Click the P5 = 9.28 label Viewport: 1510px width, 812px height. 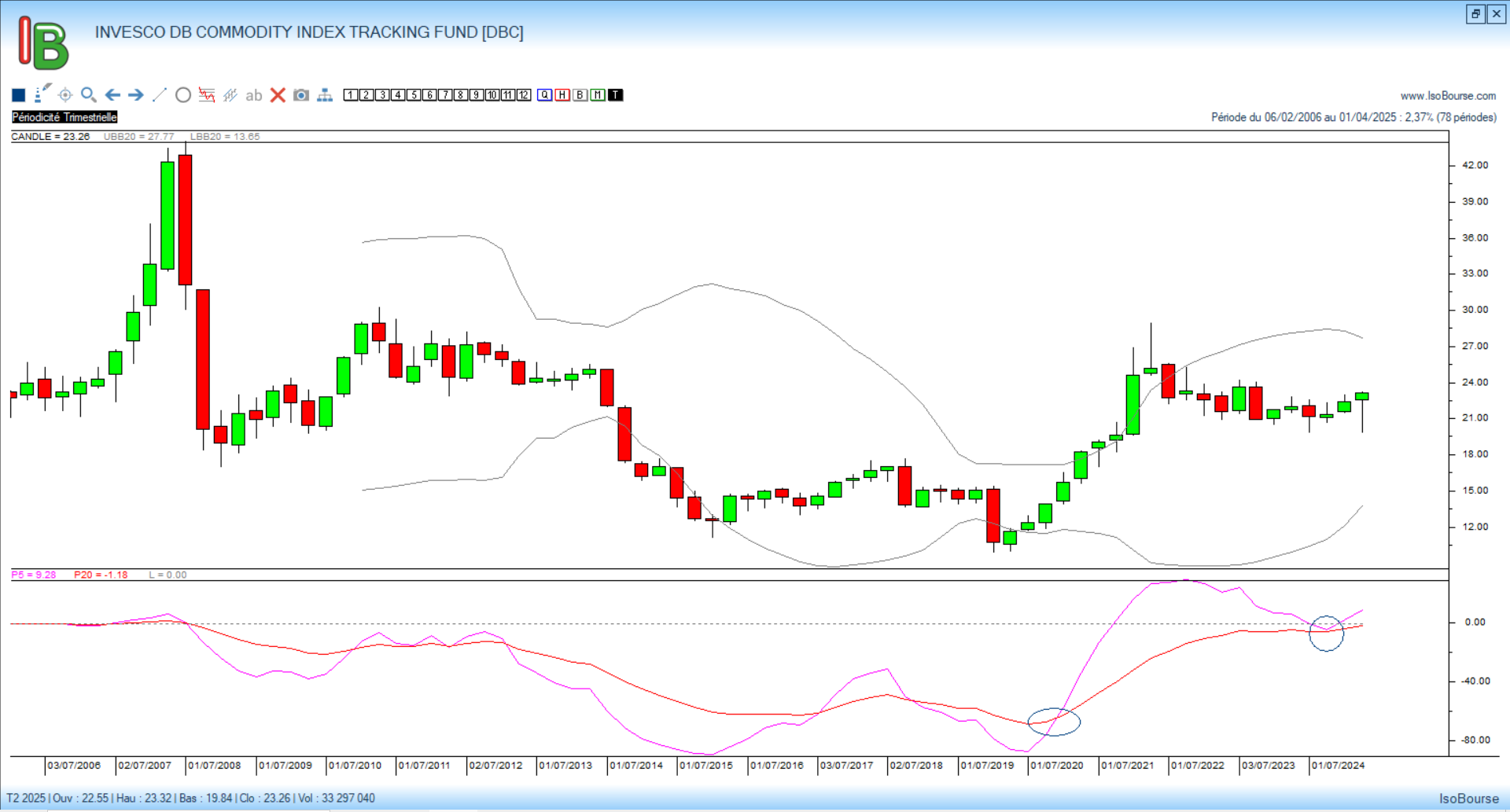(34, 575)
